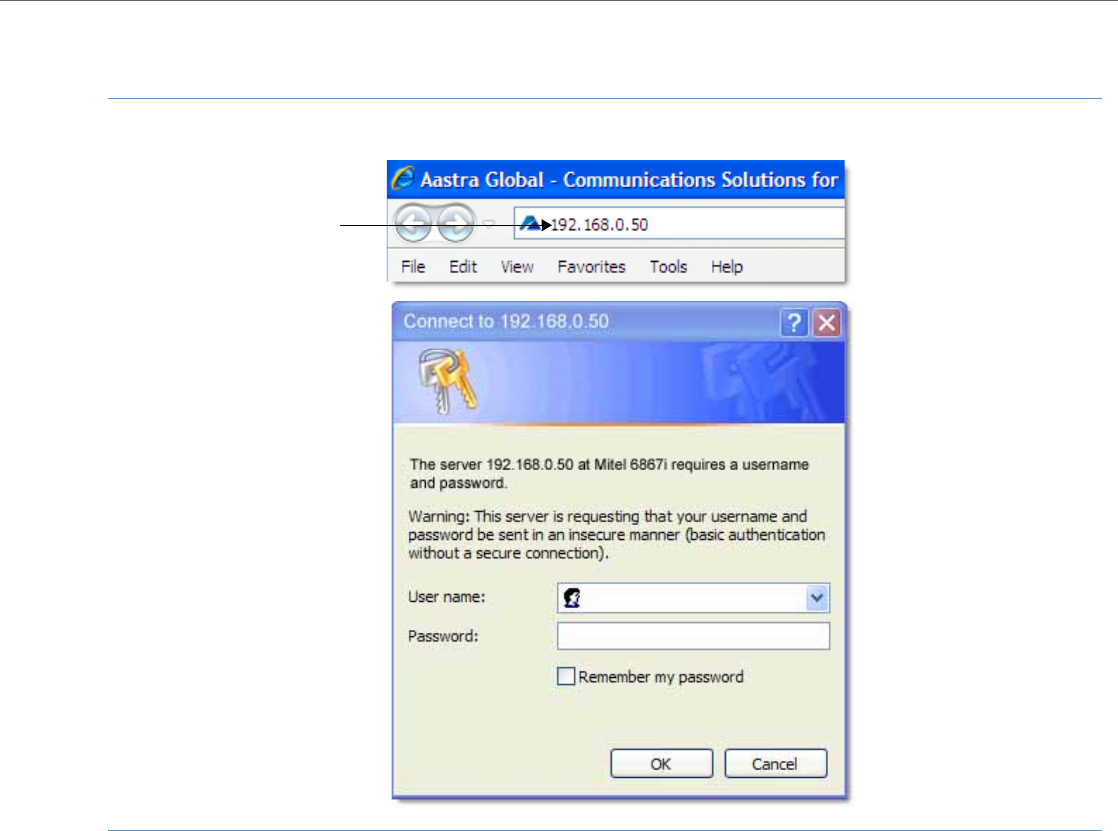
Task: Open the File menu
Action: click(x=413, y=267)
